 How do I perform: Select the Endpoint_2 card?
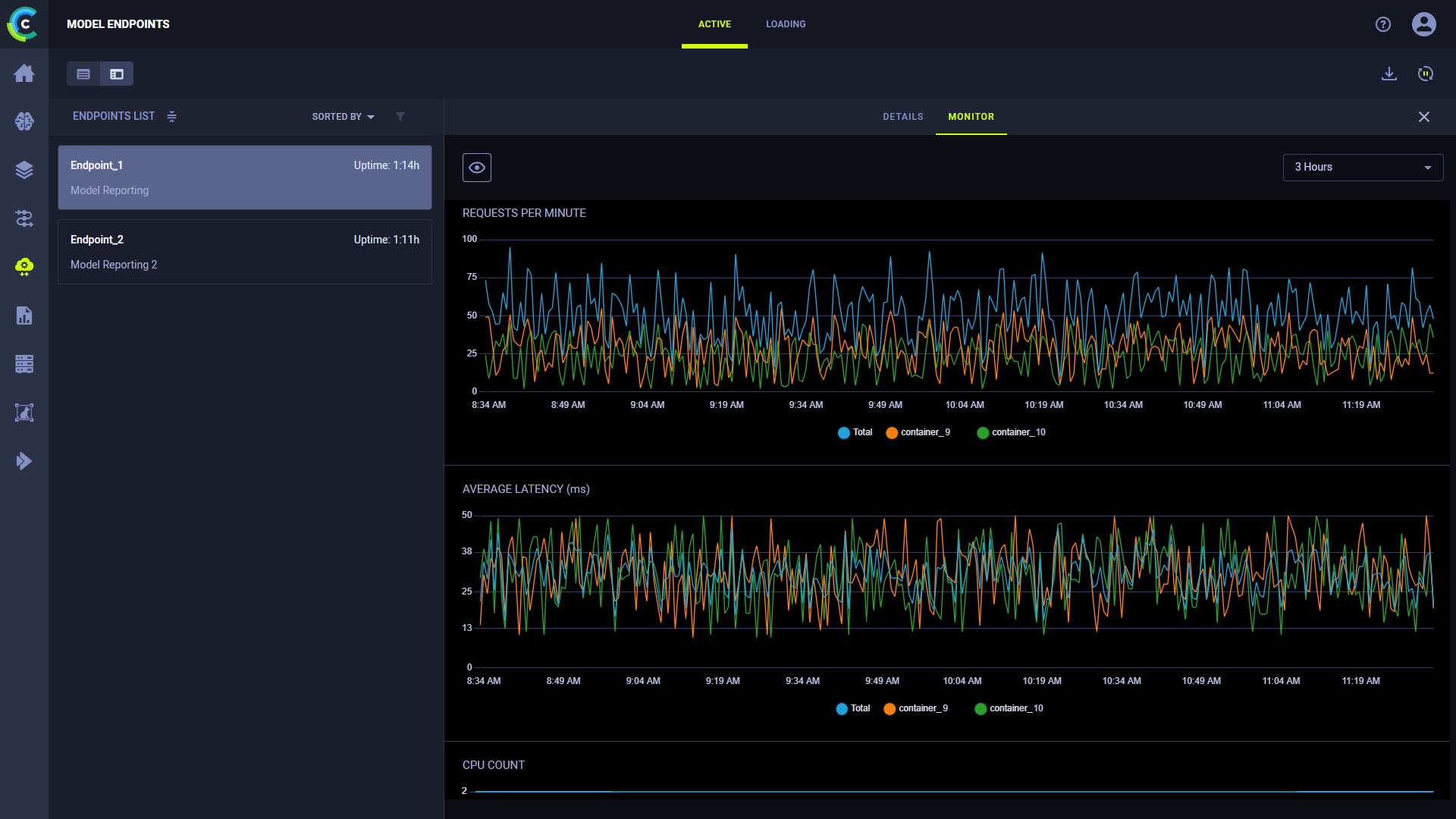[x=245, y=252]
